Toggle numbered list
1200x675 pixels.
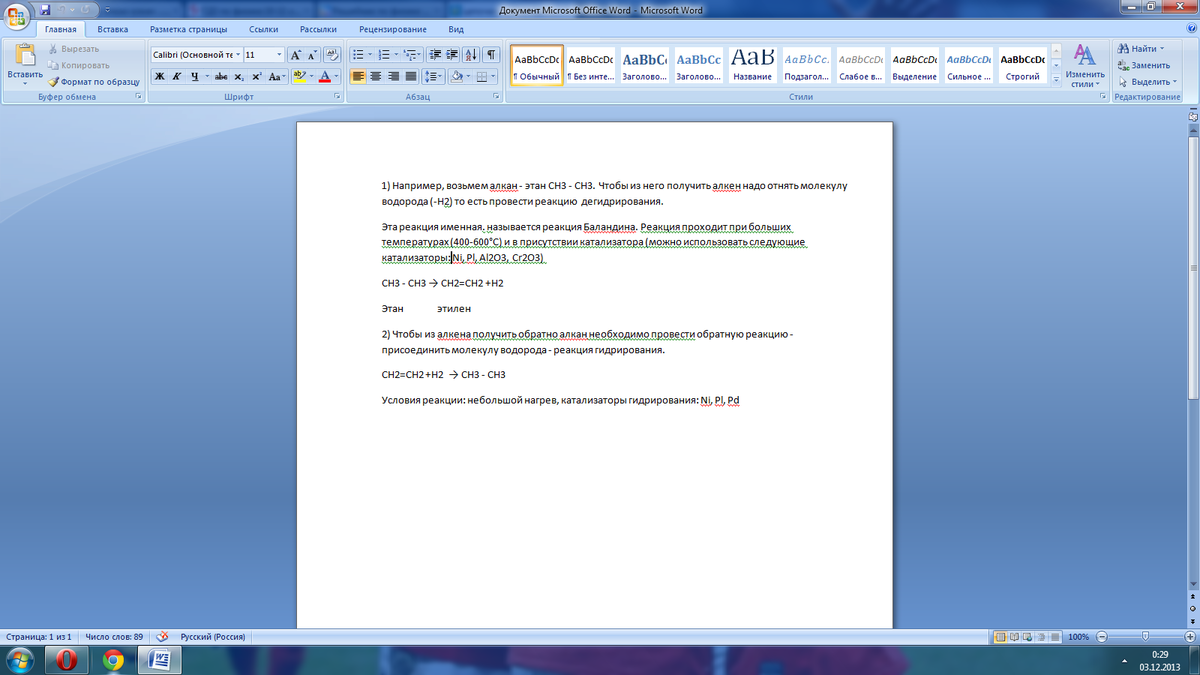[384, 55]
